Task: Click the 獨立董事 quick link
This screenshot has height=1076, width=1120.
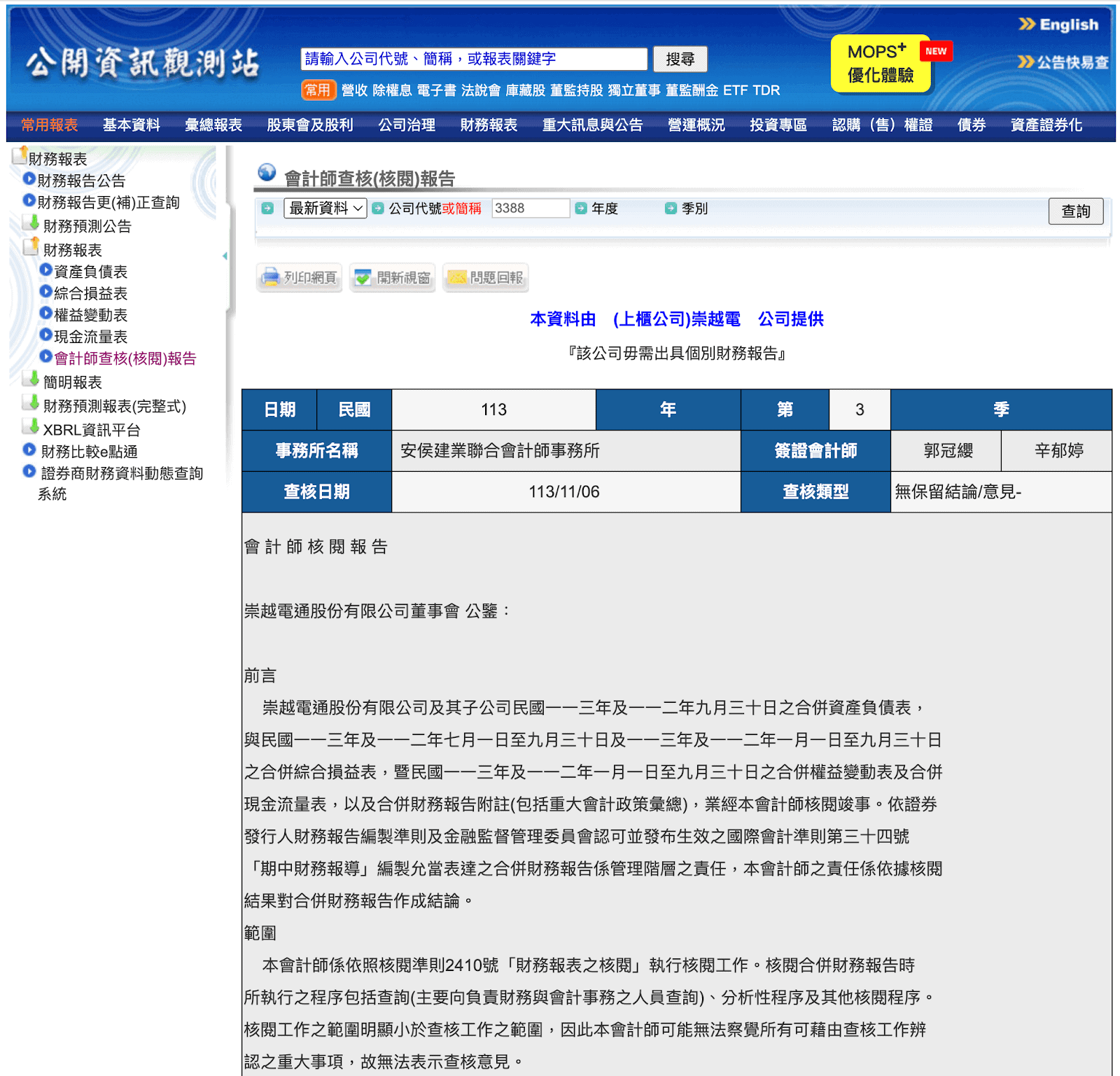Action: click(634, 90)
